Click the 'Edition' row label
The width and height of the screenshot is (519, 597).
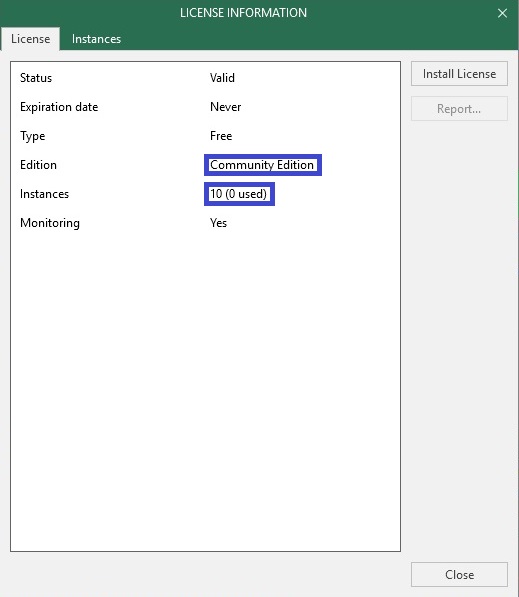pyautogui.click(x=38, y=165)
